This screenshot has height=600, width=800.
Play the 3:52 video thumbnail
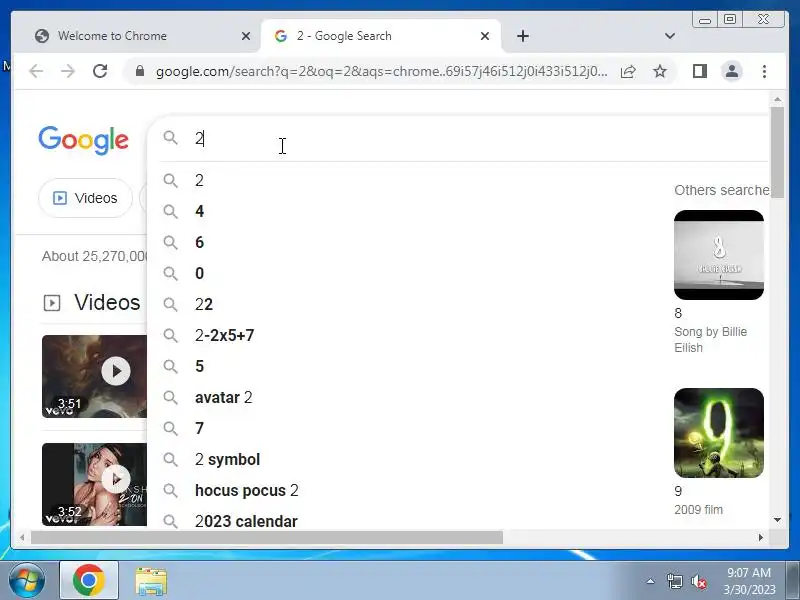click(x=94, y=484)
